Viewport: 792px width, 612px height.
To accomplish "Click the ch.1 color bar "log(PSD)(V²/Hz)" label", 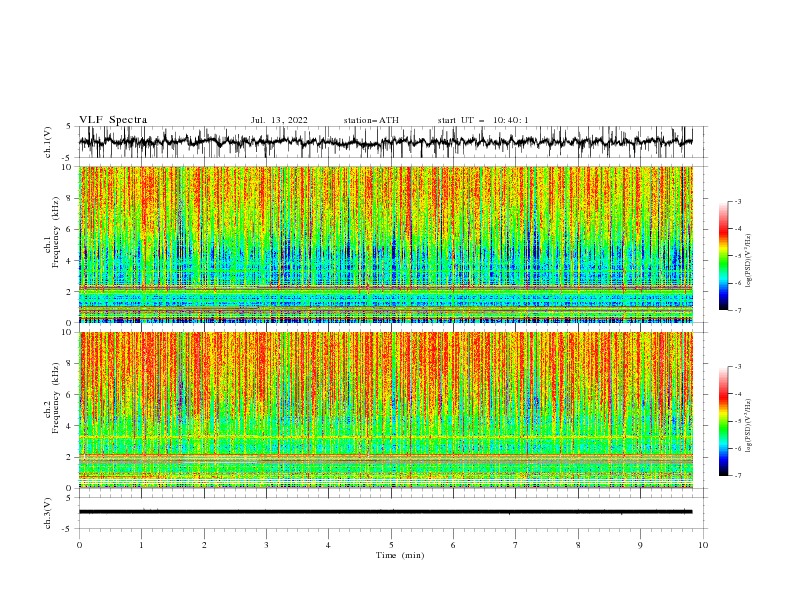I will [x=749, y=261].
